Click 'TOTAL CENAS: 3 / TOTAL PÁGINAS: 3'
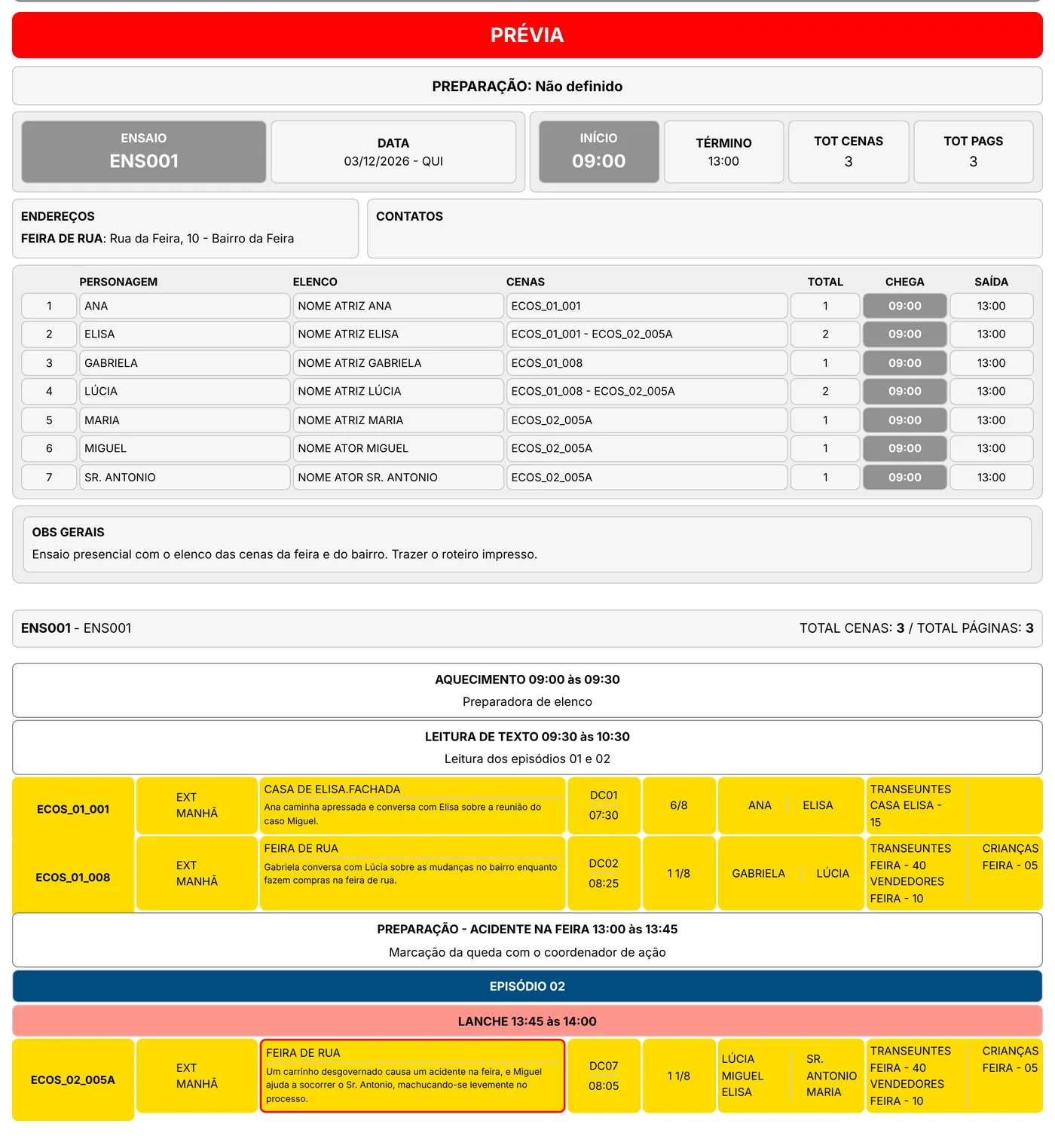 point(916,628)
